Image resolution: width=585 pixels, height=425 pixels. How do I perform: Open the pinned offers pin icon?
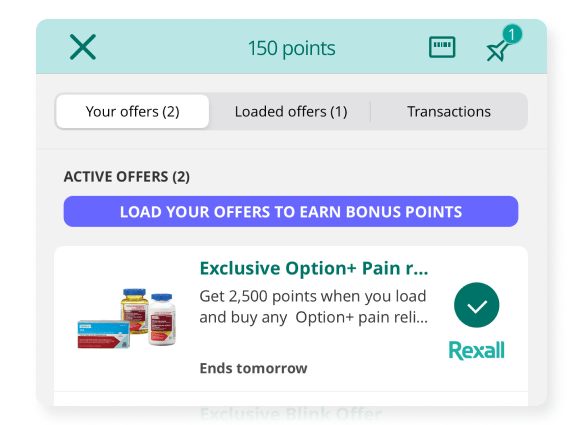pos(497,51)
